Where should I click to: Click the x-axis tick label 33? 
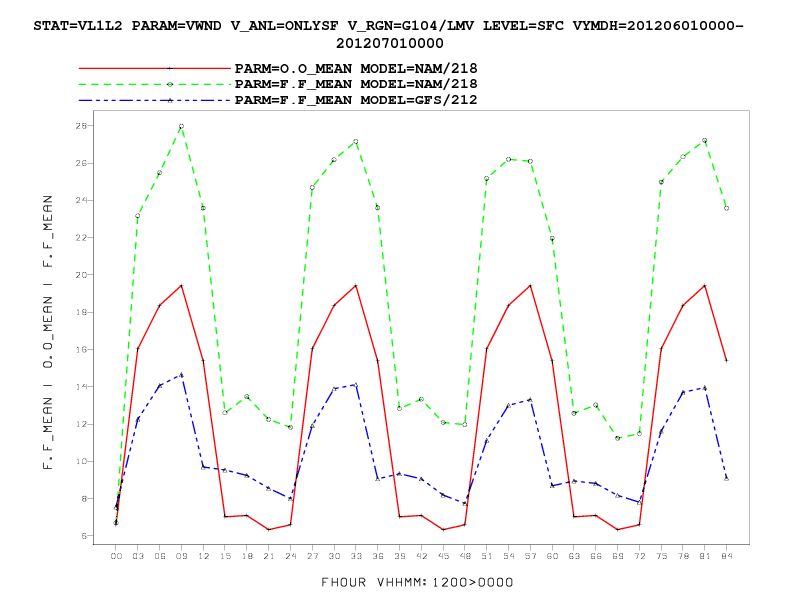pos(356,556)
